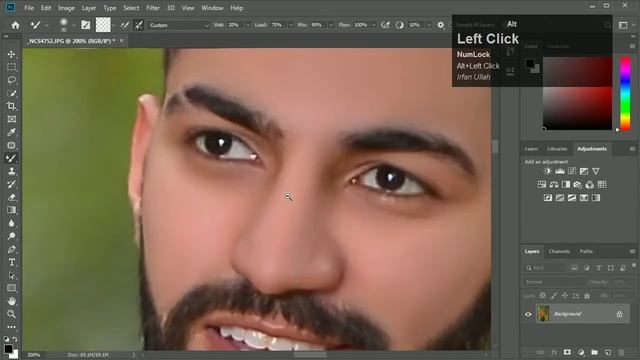Viewport: 640px width, 360px height.
Task: Go to Home screen icon
Action: coord(15,25)
